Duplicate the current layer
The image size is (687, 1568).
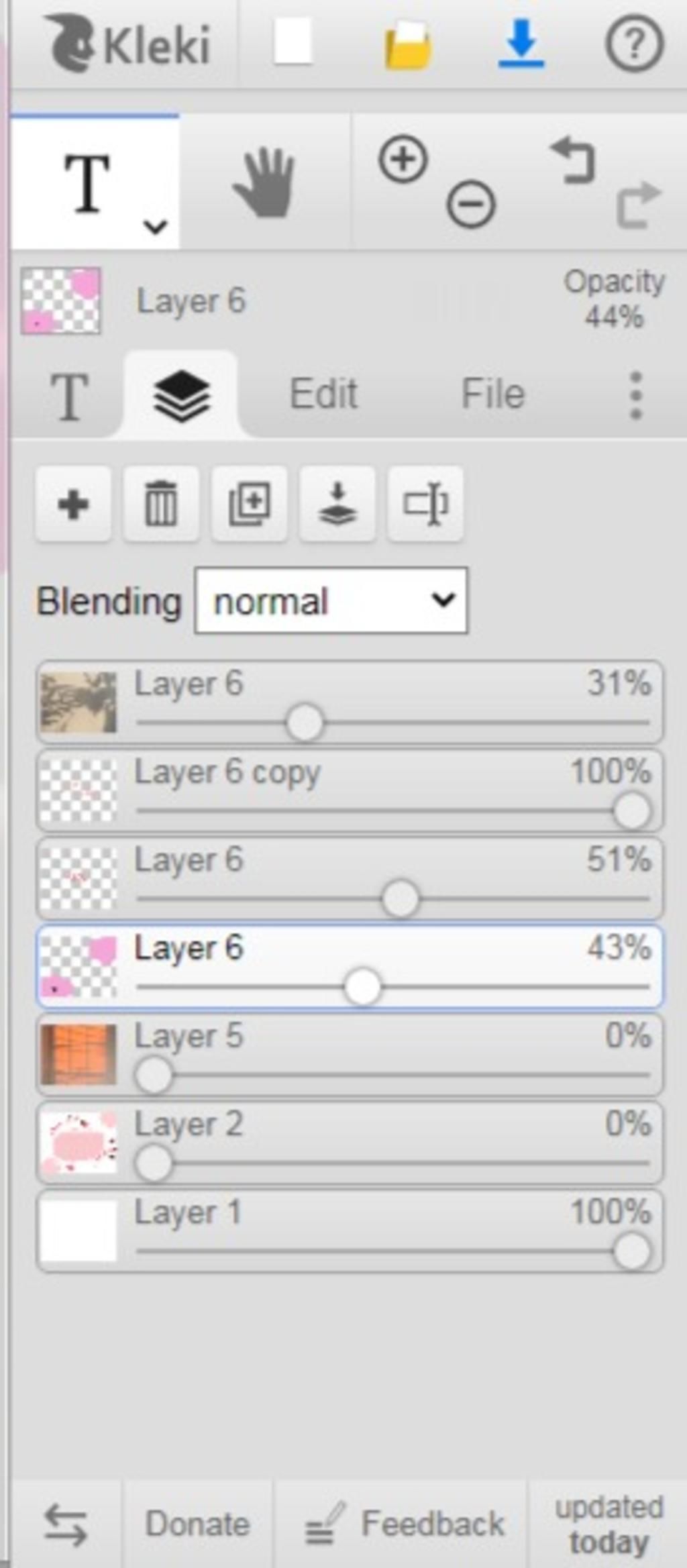click(250, 504)
